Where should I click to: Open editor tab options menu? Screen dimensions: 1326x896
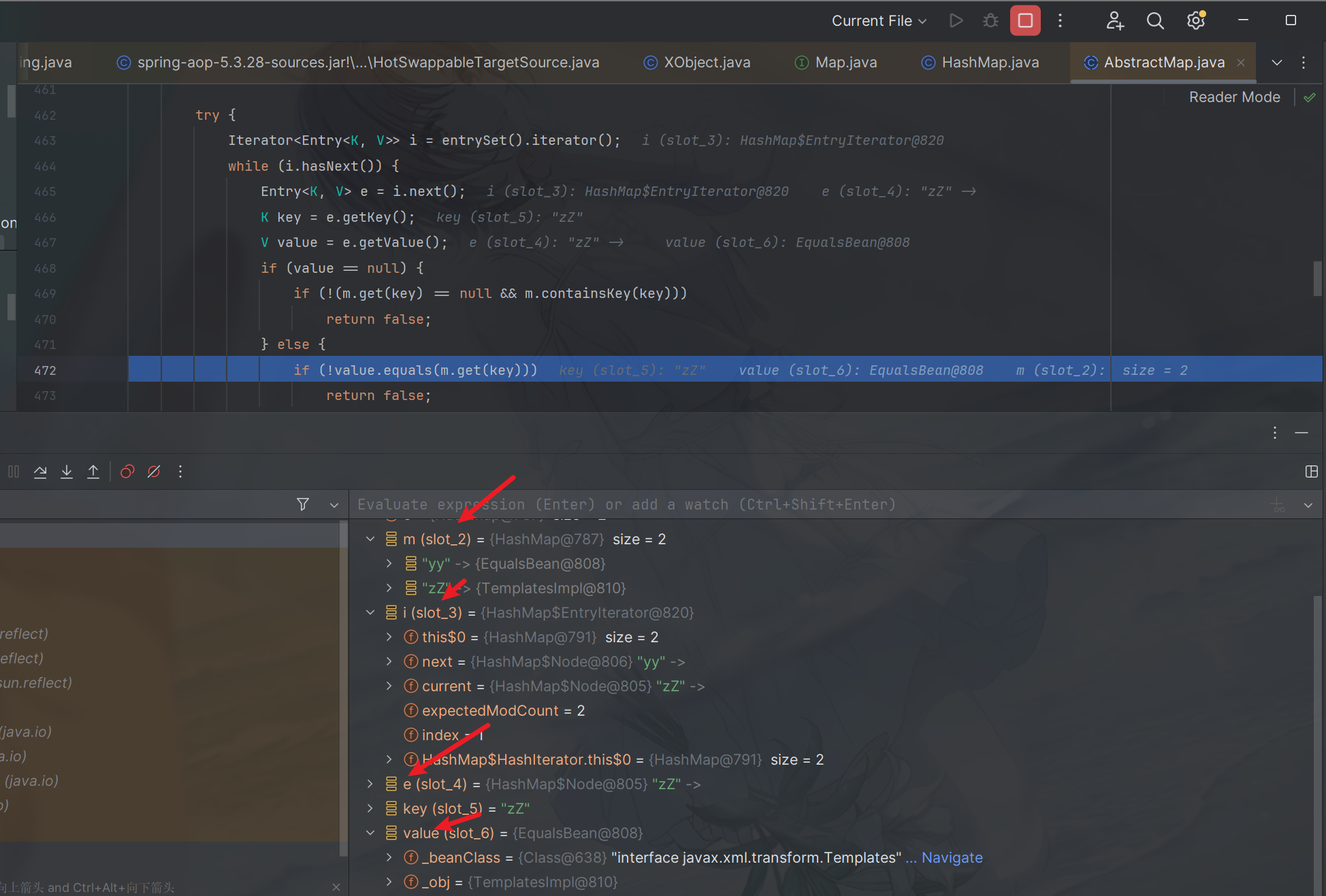tap(1304, 63)
